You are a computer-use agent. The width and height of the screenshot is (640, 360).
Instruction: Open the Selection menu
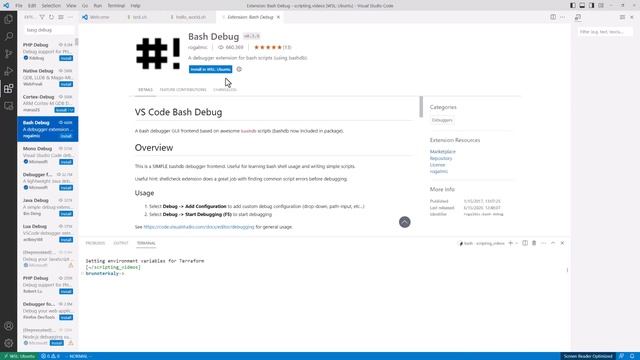tap(51, 6)
